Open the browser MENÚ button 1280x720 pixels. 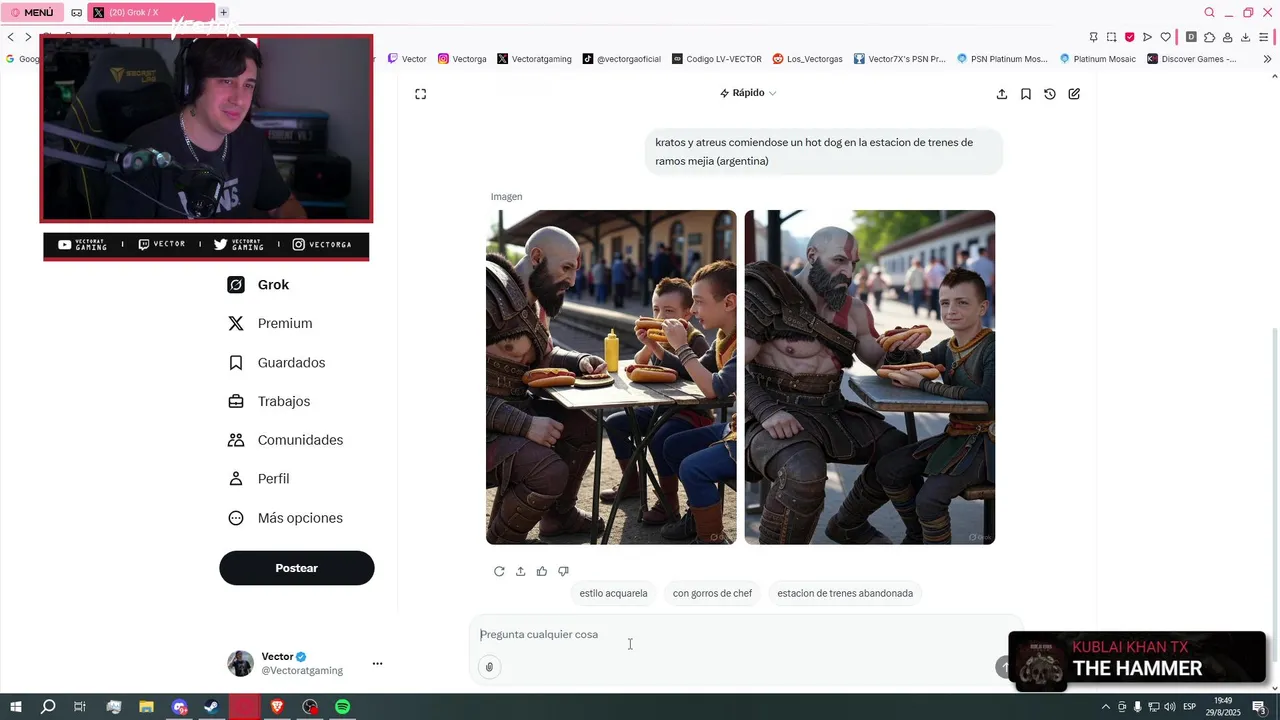[32, 12]
